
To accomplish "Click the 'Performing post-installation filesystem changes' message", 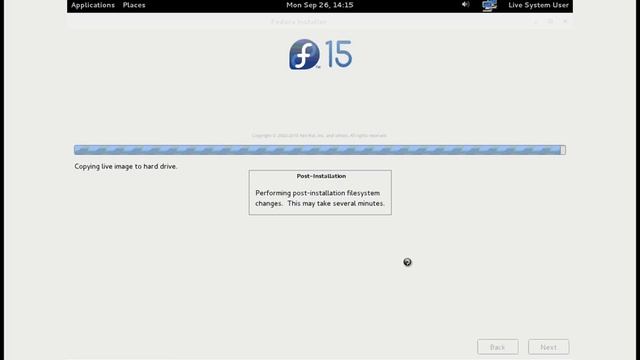I will (x=320, y=198).
